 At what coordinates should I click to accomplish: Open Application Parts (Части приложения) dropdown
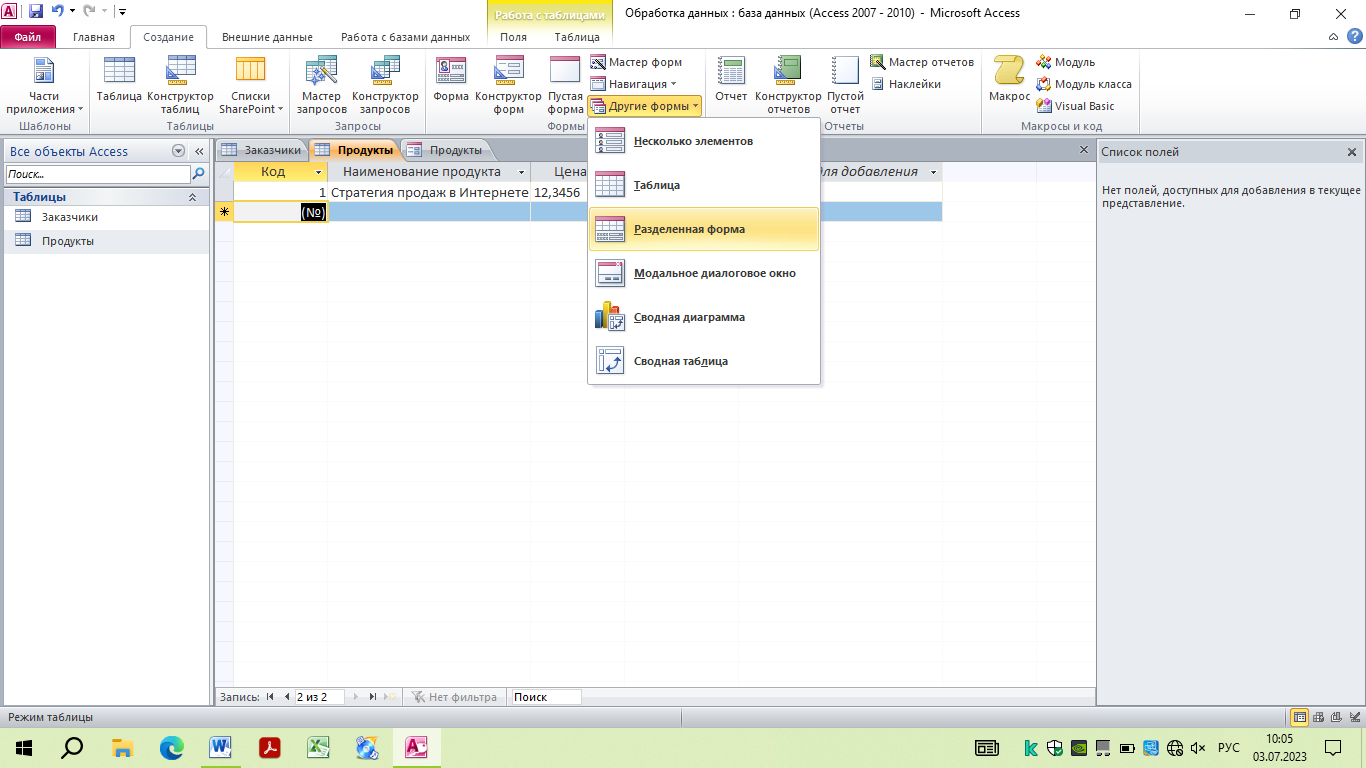(x=44, y=84)
